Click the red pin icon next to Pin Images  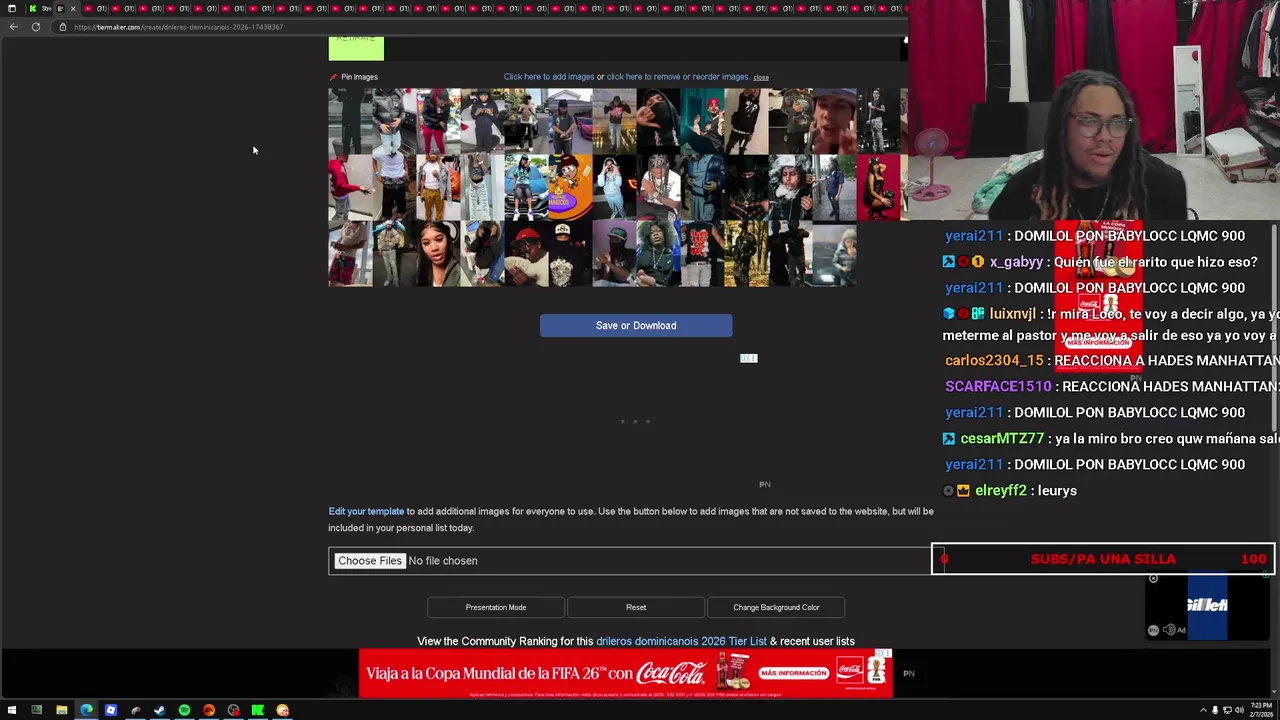(x=333, y=77)
